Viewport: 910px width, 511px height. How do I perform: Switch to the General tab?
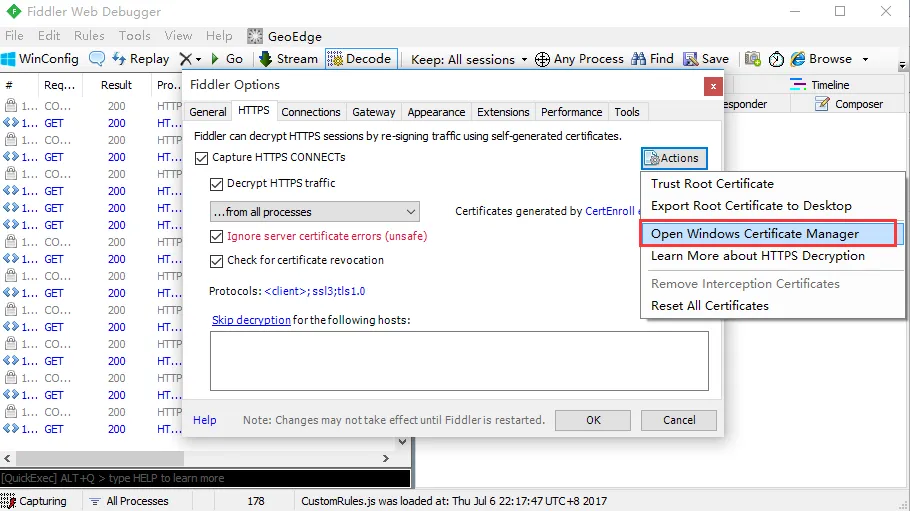click(208, 111)
